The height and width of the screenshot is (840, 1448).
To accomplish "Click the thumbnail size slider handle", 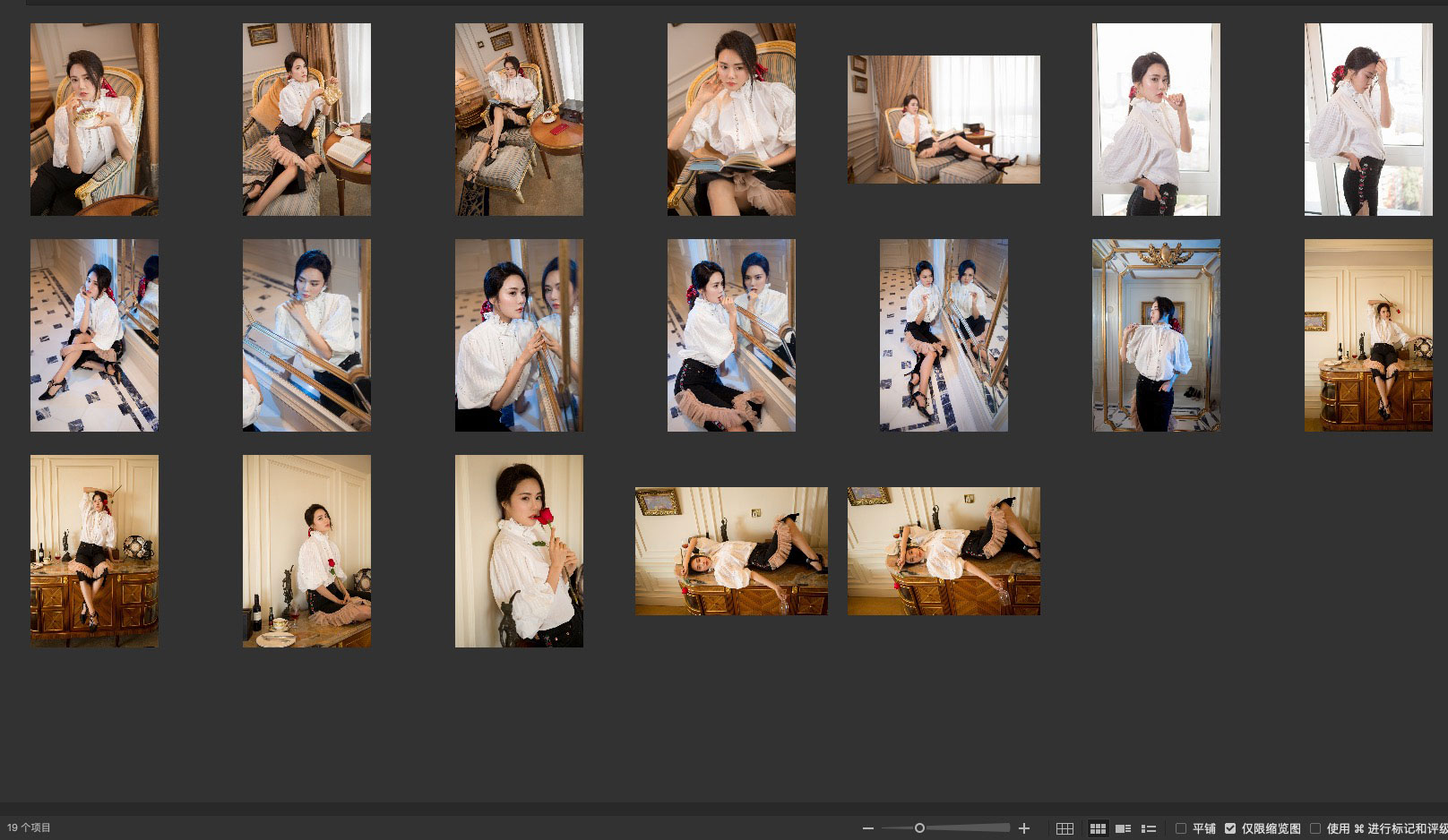I will click(919, 828).
